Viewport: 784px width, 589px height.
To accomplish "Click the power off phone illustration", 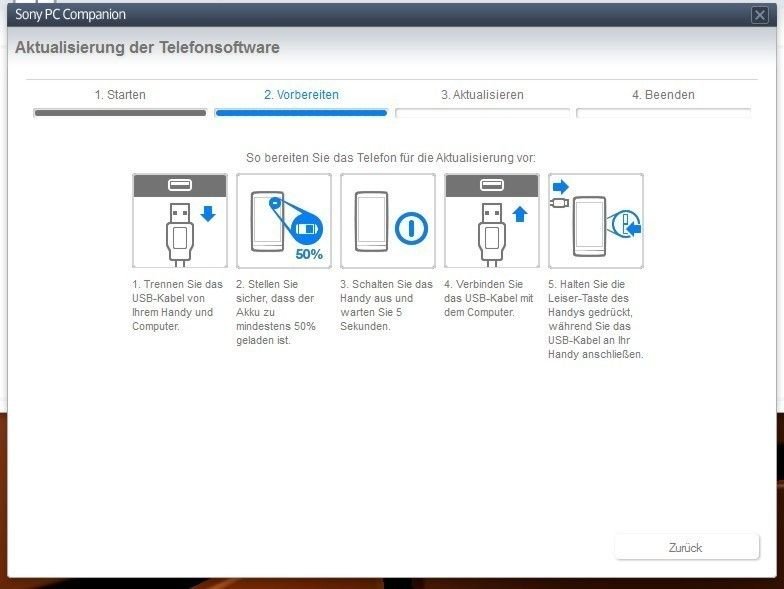I will (x=388, y=220).
